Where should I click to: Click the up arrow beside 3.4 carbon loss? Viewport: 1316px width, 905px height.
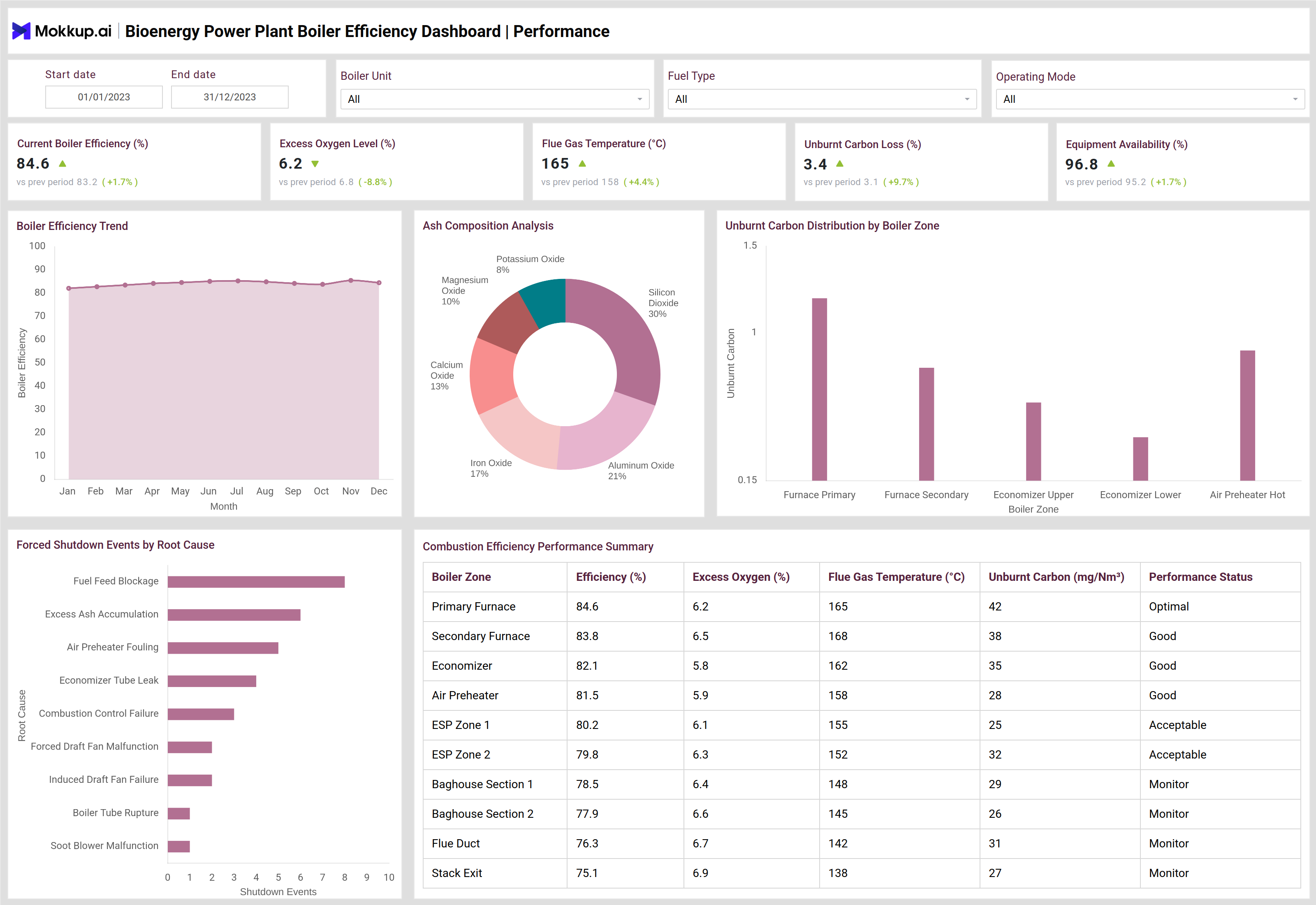click(x=840, y=164)
